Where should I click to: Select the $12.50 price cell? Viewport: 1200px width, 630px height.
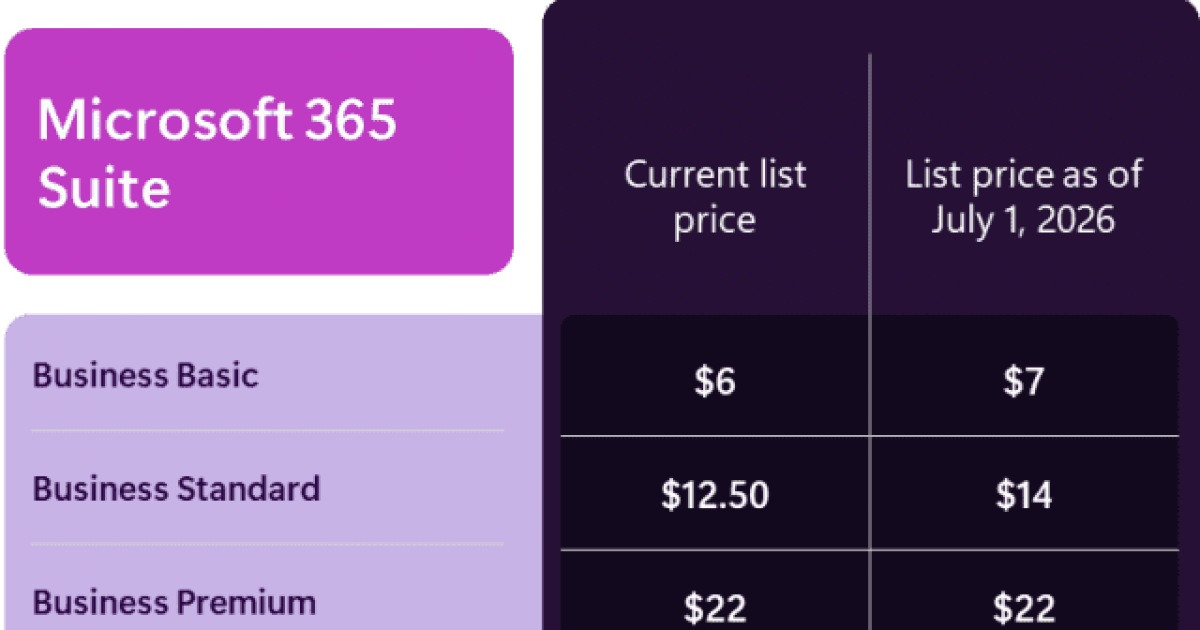715,494
